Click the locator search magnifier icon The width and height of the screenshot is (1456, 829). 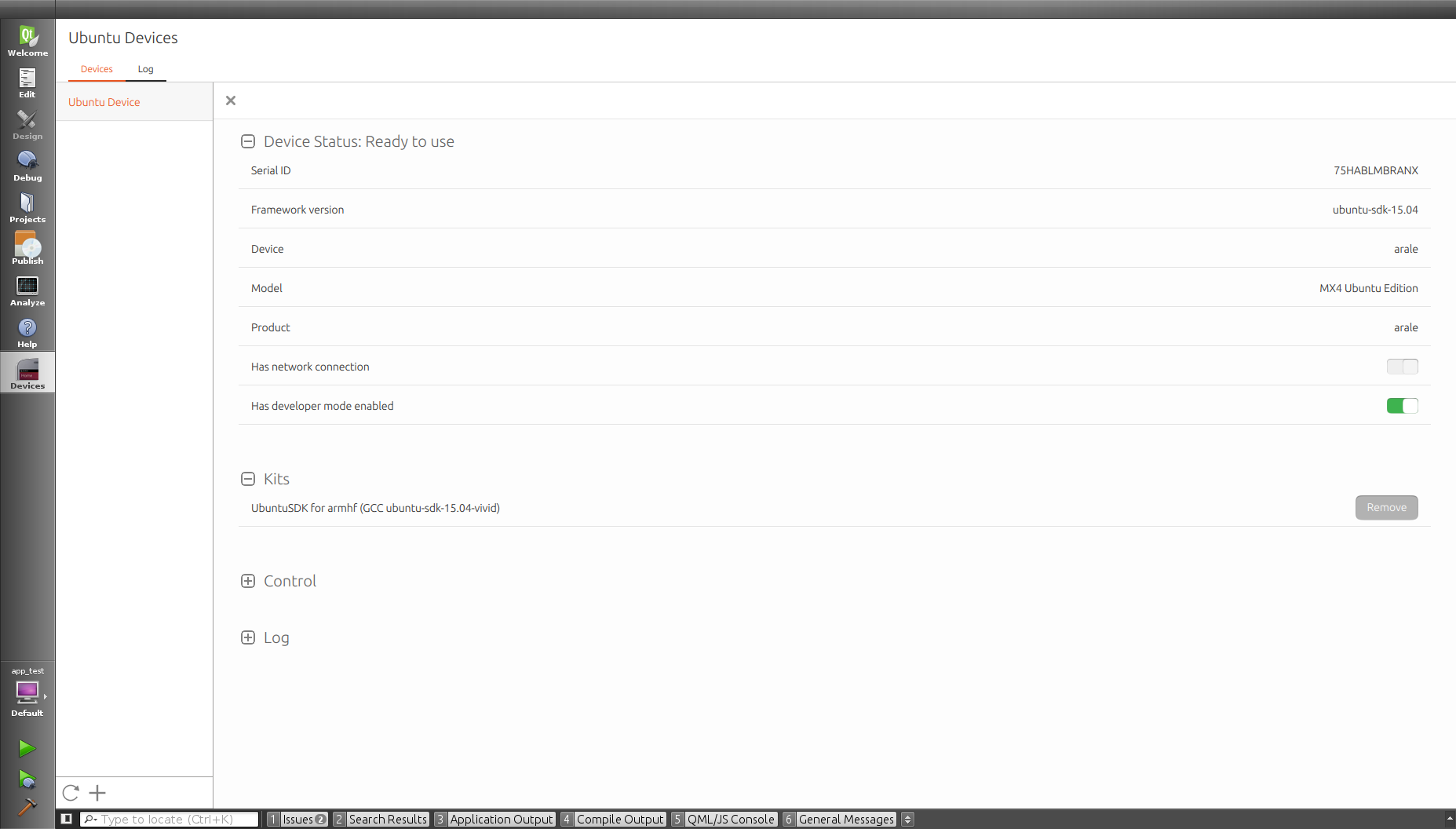pos(90,819)
